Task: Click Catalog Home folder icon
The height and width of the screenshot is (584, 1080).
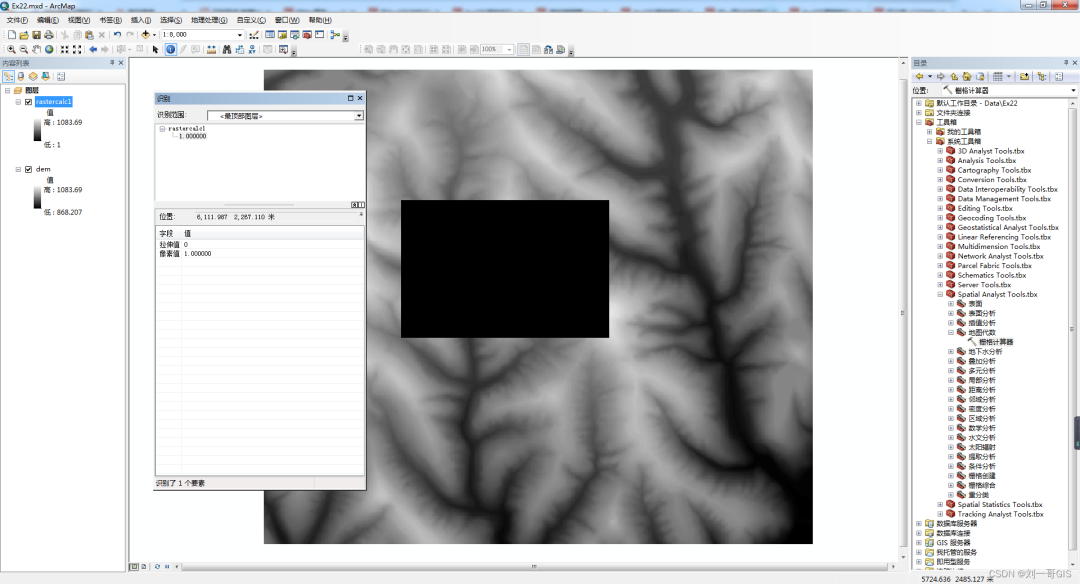Action: click(x=967, y=76)
